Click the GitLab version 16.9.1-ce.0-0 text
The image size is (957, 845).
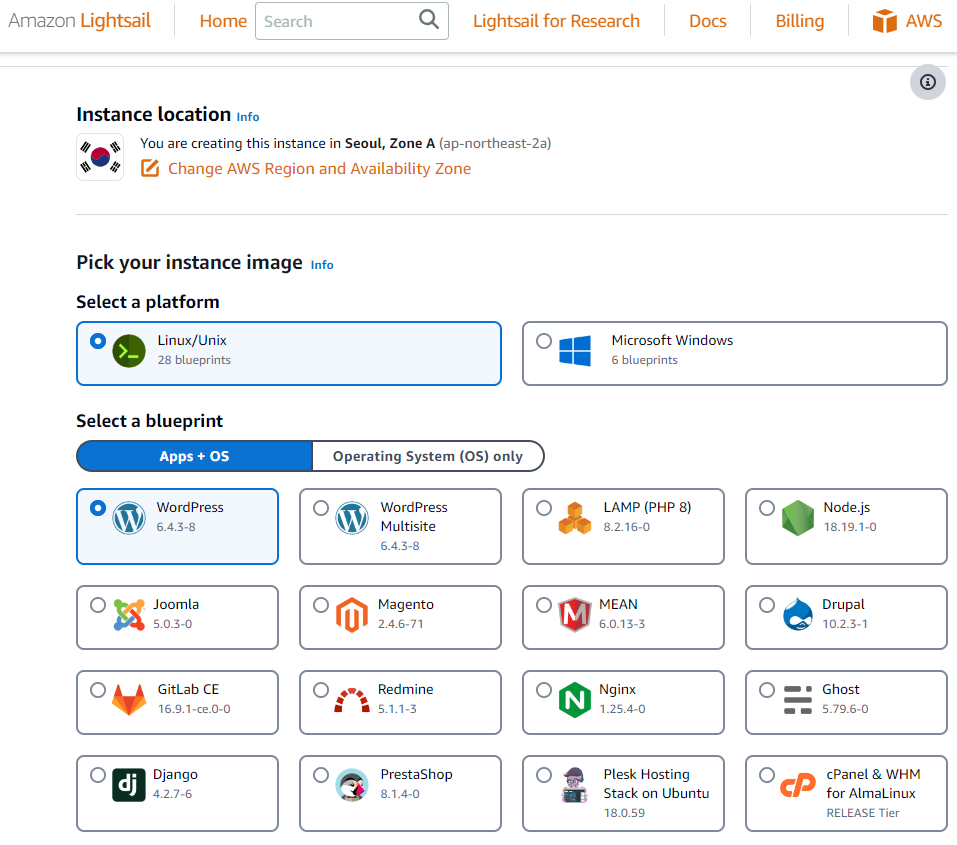(x=194, y=709)
